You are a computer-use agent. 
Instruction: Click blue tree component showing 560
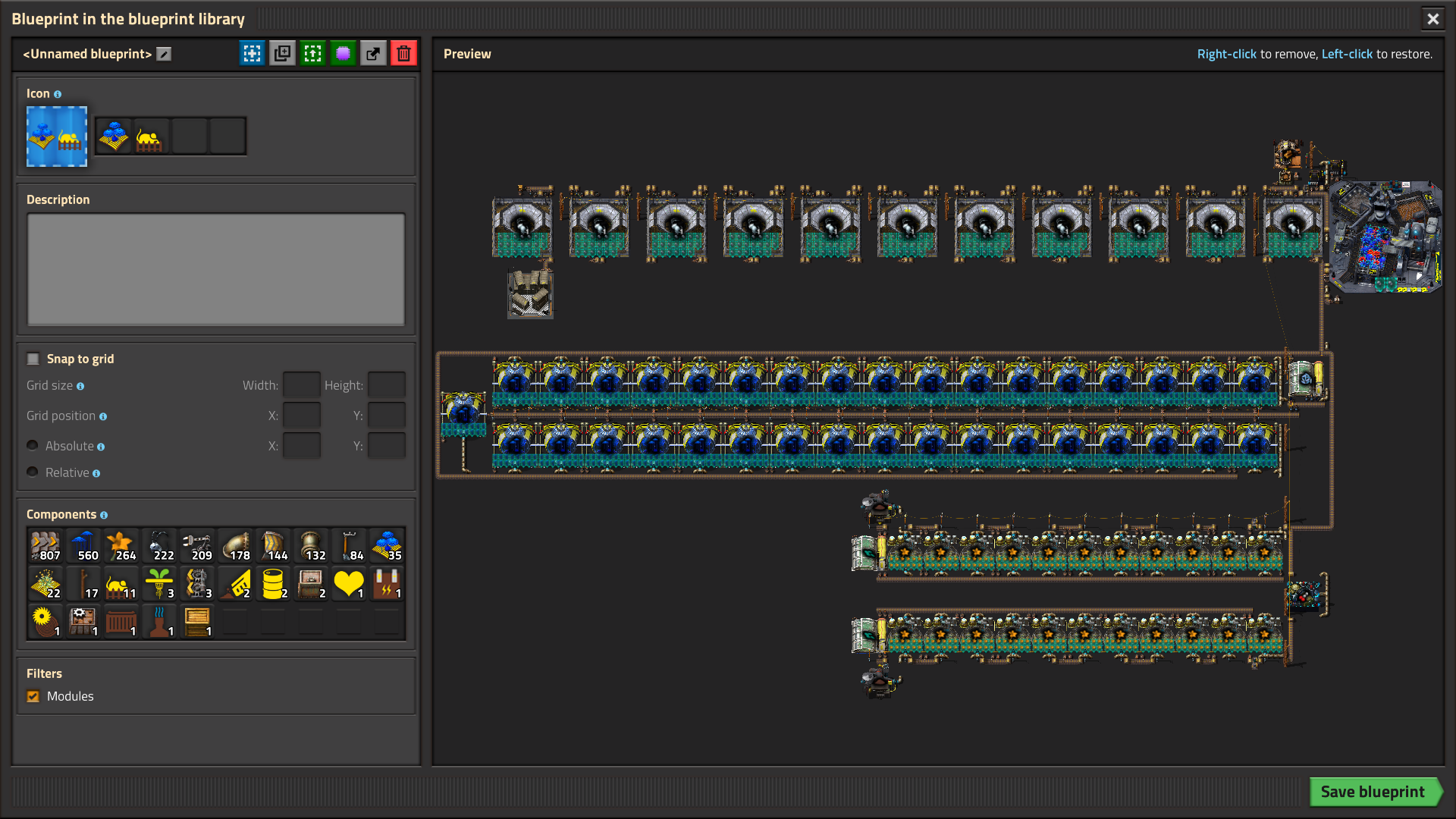(x=83, y=546)
